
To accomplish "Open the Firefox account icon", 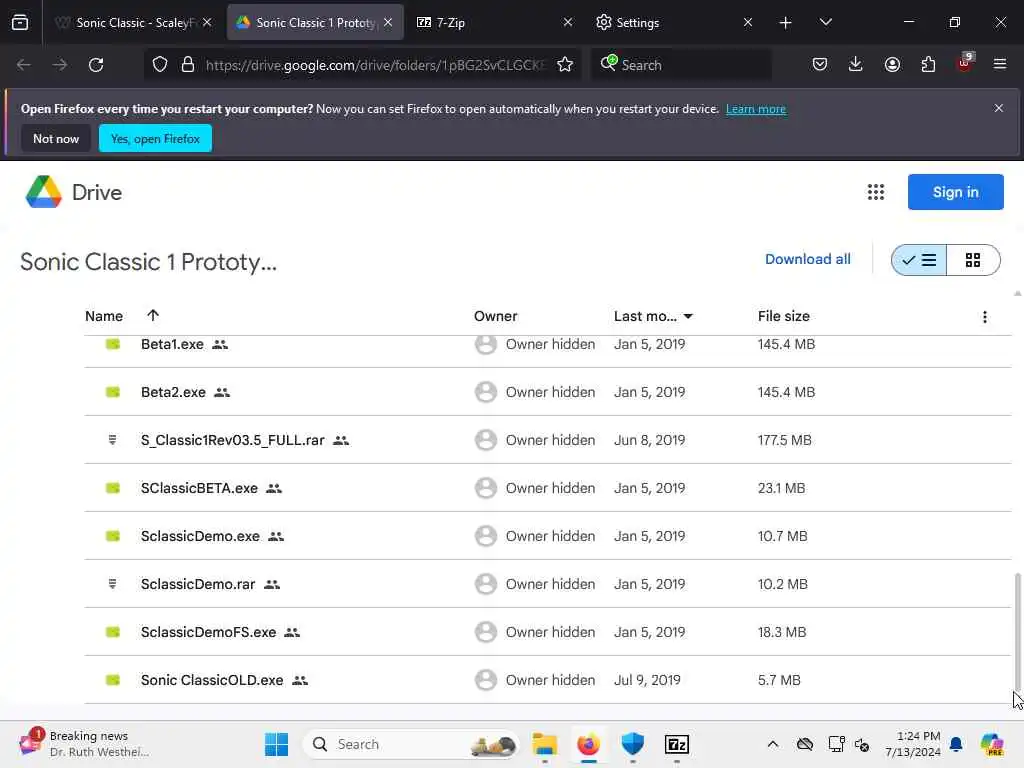I will click(892, 65).
